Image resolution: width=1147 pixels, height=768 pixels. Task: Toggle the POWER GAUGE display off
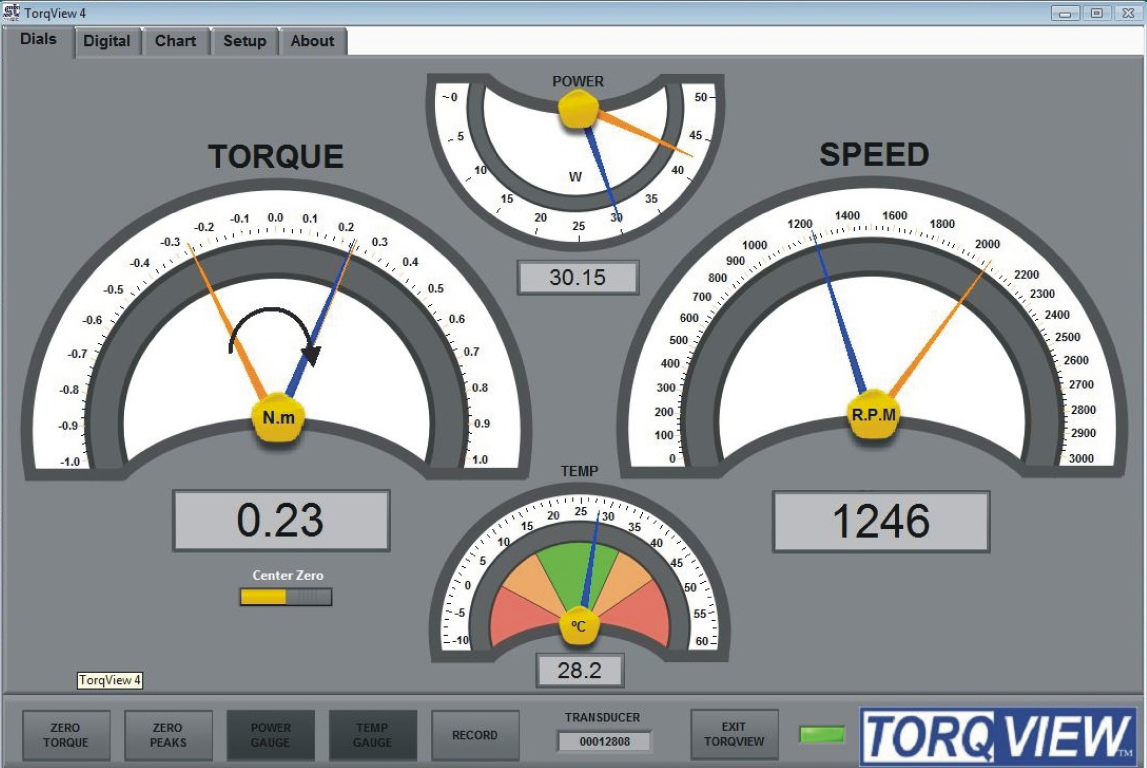(x=270, y=734)
